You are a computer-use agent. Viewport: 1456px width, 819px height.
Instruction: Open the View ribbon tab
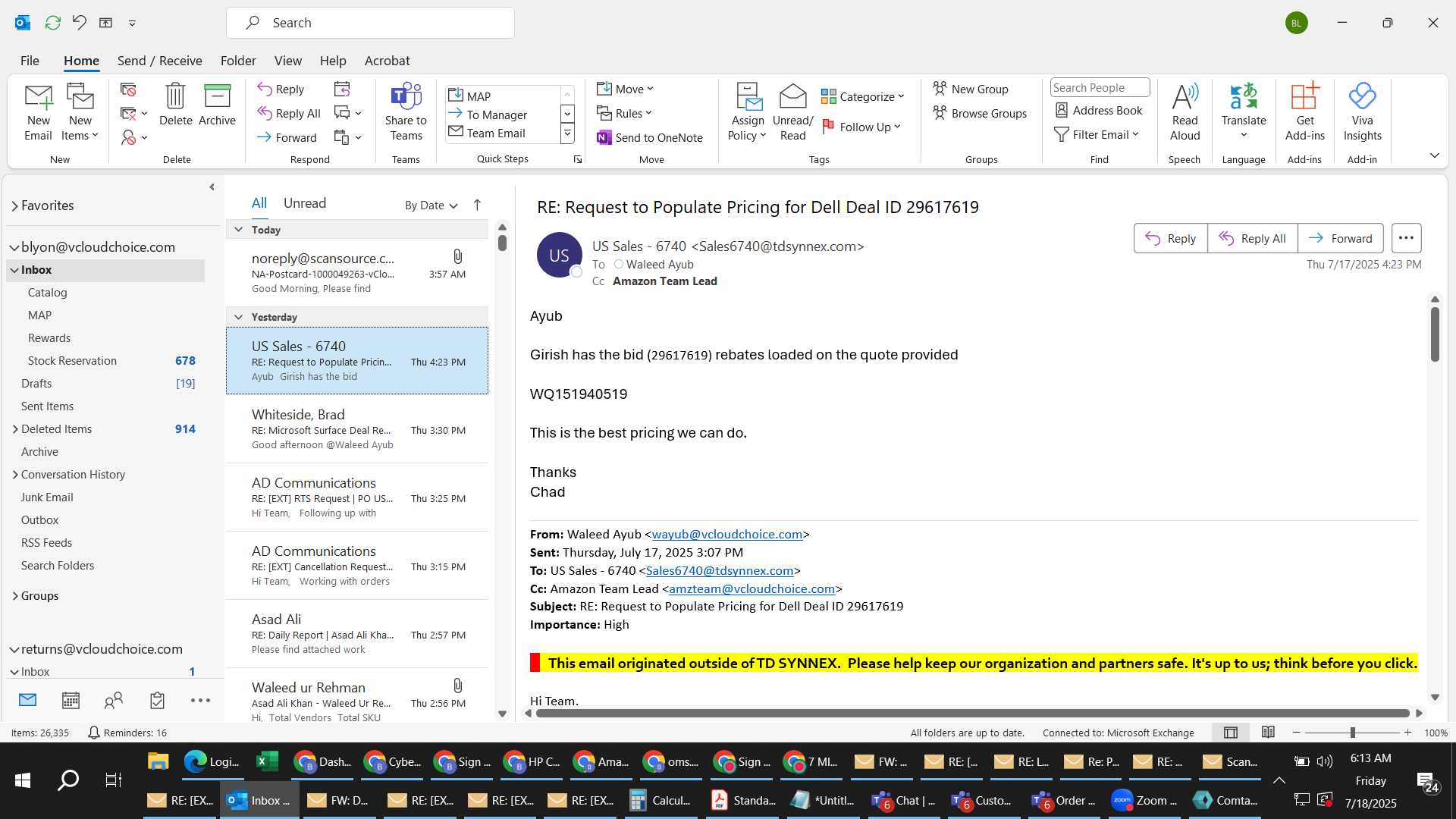point(287,61)
